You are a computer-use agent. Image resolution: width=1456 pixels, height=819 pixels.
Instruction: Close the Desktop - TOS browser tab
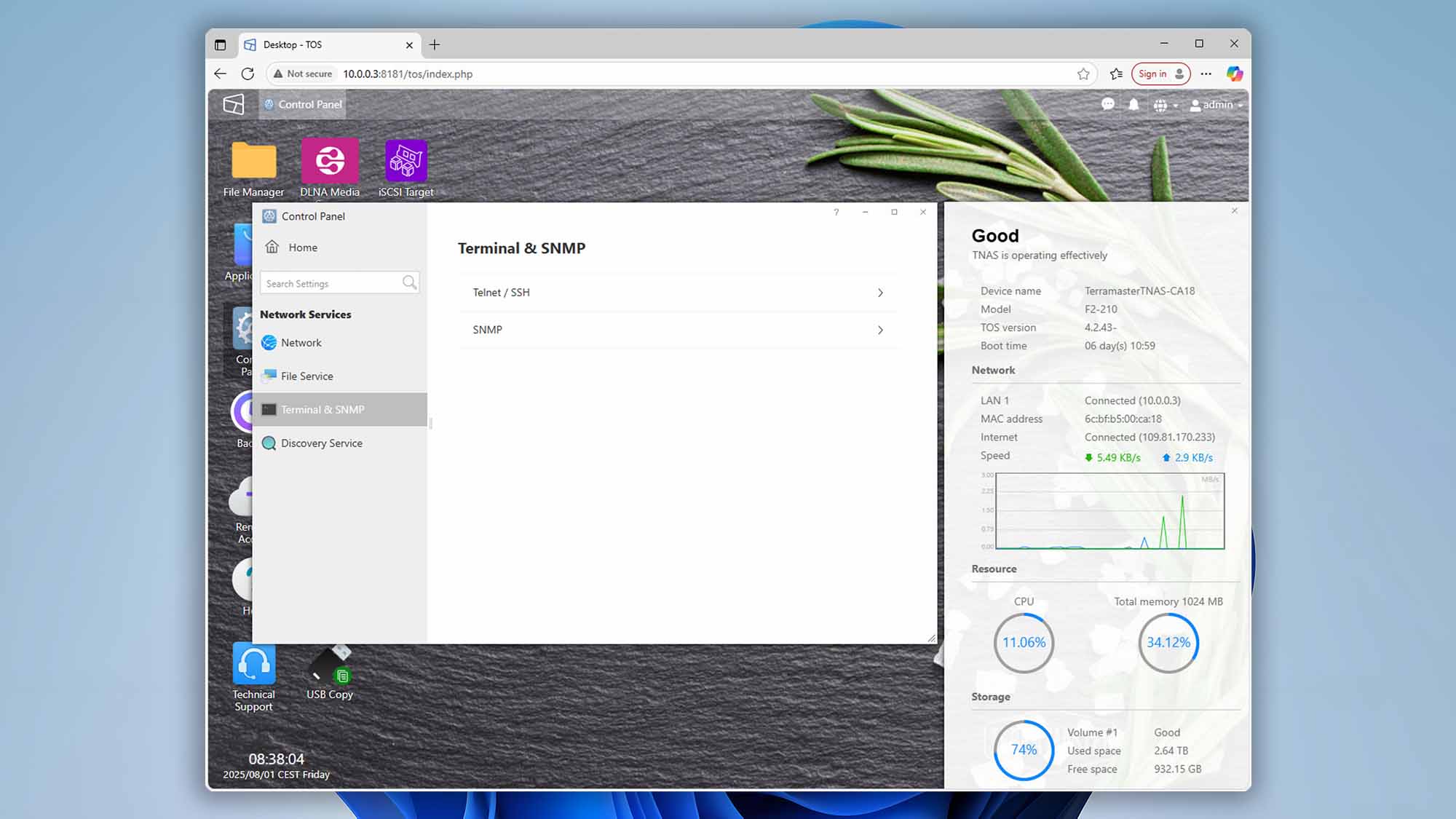409,44
